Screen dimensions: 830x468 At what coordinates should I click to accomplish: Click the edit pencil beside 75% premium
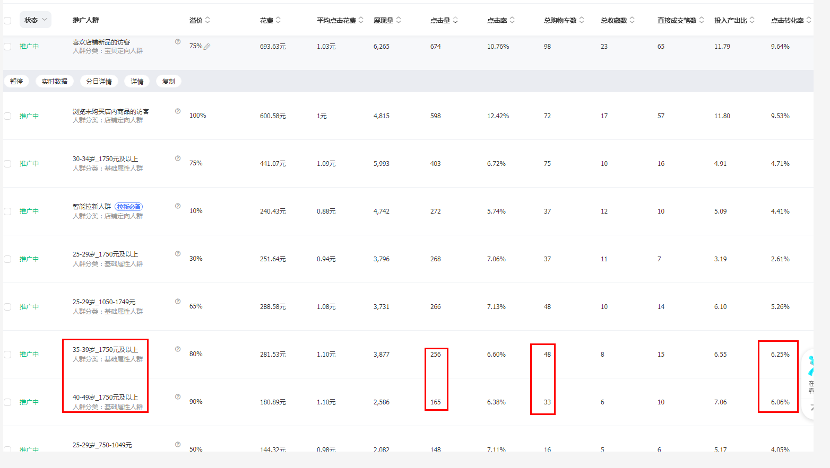(207, 46)
